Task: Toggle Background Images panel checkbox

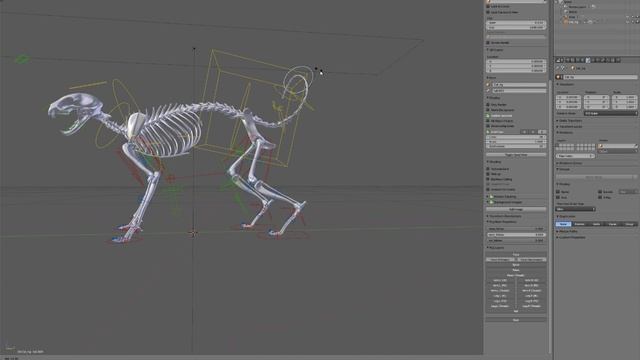Action: (492, 202)
